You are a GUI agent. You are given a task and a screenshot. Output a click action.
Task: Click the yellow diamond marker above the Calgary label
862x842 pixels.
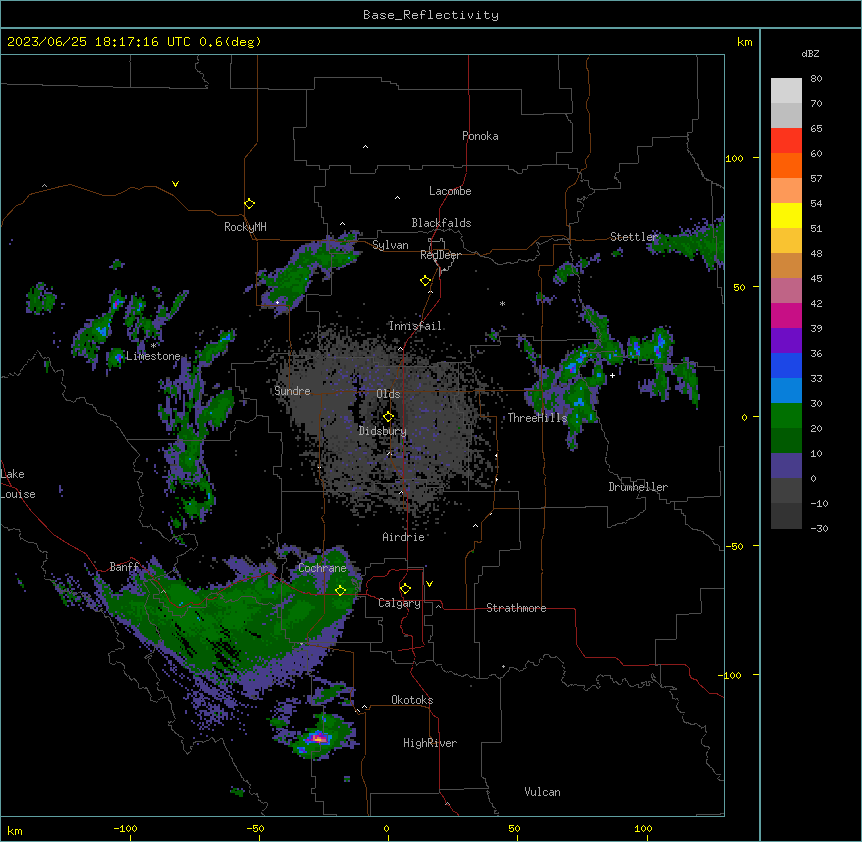pos(405,589)
